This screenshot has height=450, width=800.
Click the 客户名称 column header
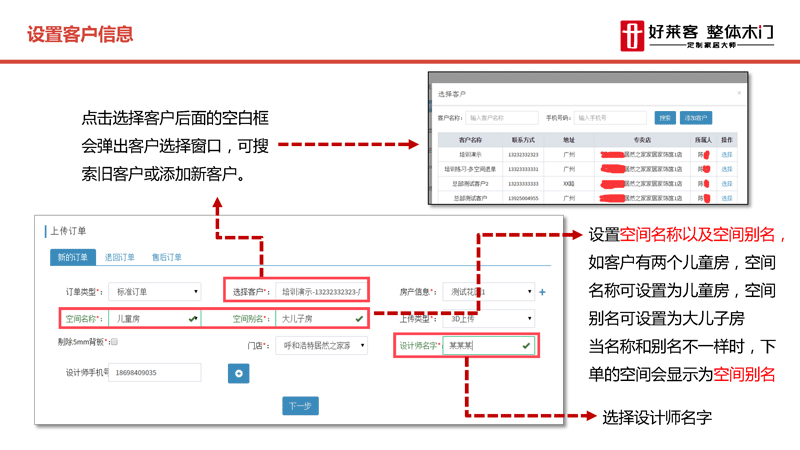[x=470, y=140]
